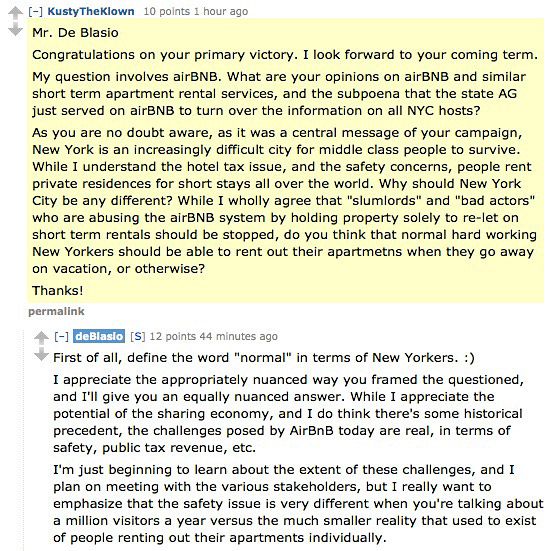Click the "Thanks!" line in the yellow comment
This screenshot has height=551, width=560.
coord(58,290)
